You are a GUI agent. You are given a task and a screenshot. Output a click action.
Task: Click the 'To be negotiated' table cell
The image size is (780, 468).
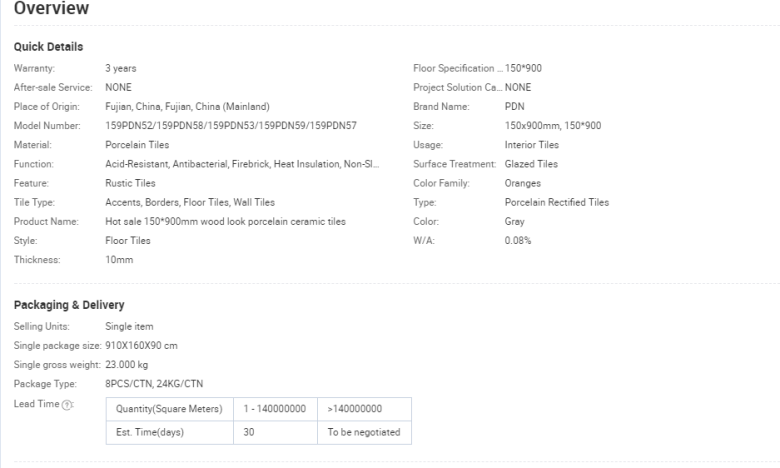(364, 432)
